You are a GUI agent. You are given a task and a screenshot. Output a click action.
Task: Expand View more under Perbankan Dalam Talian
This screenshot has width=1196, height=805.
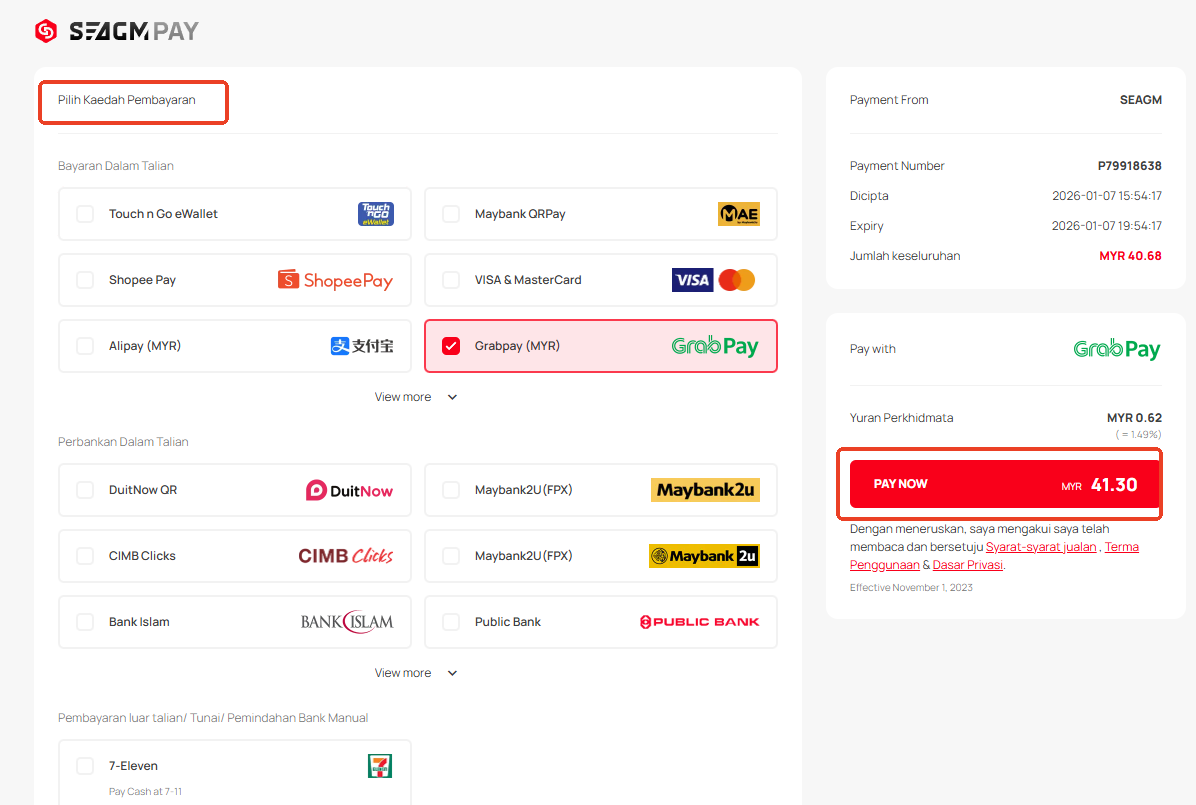(416, 673)
